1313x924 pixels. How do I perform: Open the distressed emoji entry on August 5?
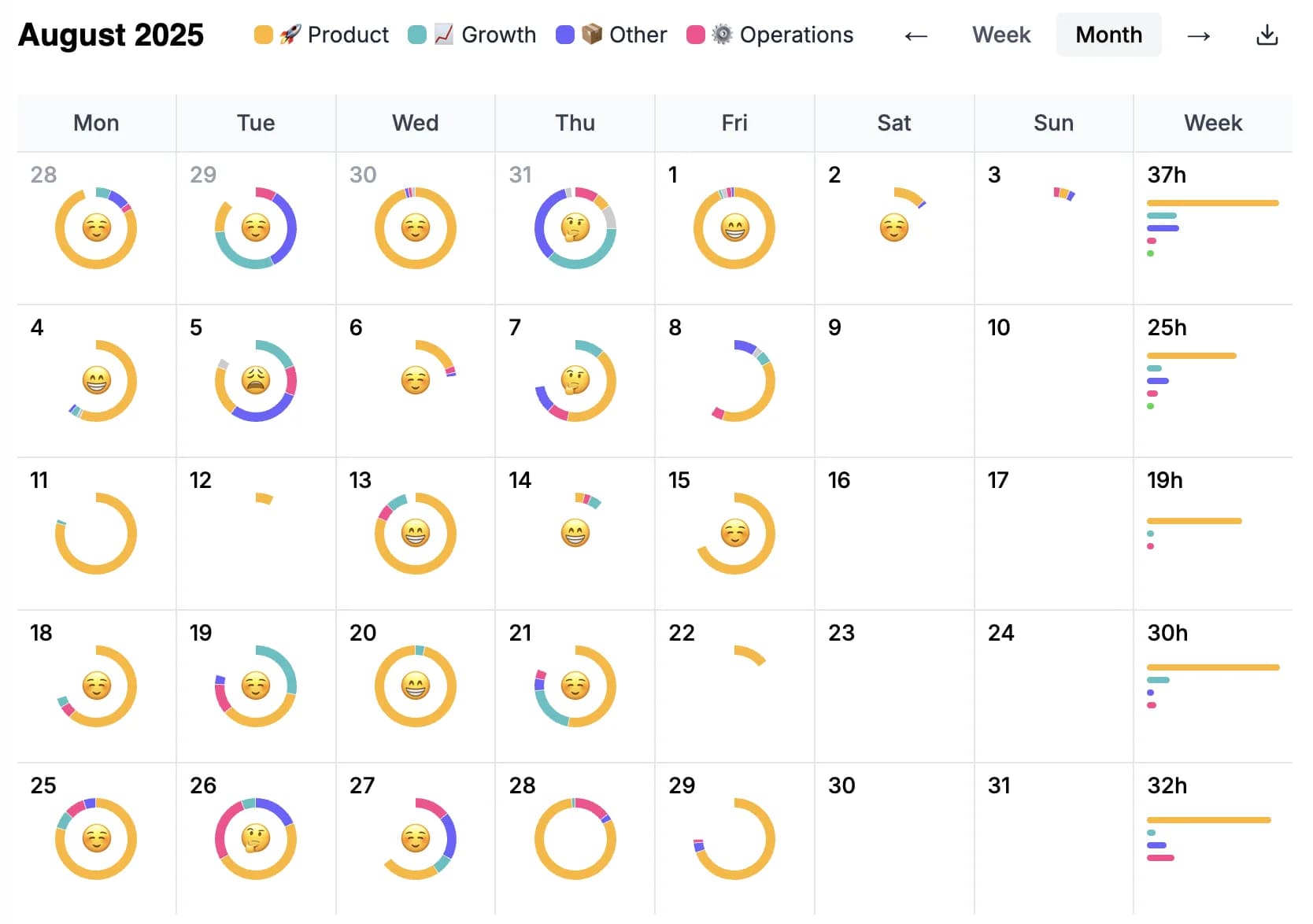[255, 381]
